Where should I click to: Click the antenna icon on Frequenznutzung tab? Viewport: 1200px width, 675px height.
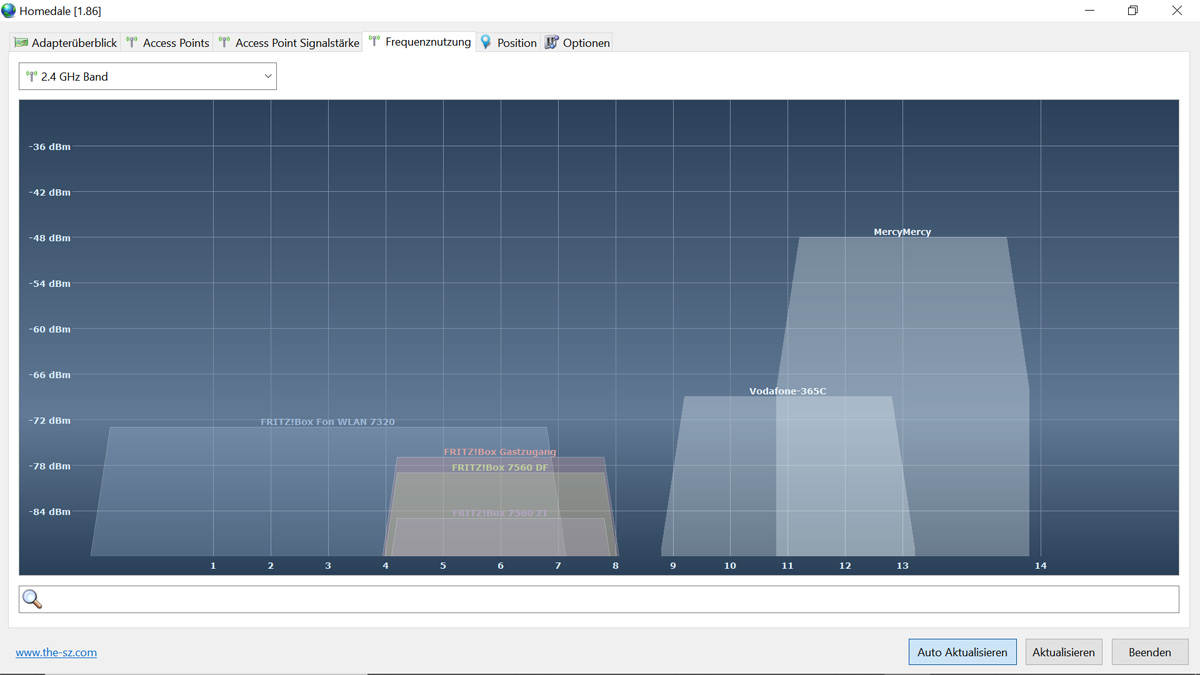click(374, 42)
